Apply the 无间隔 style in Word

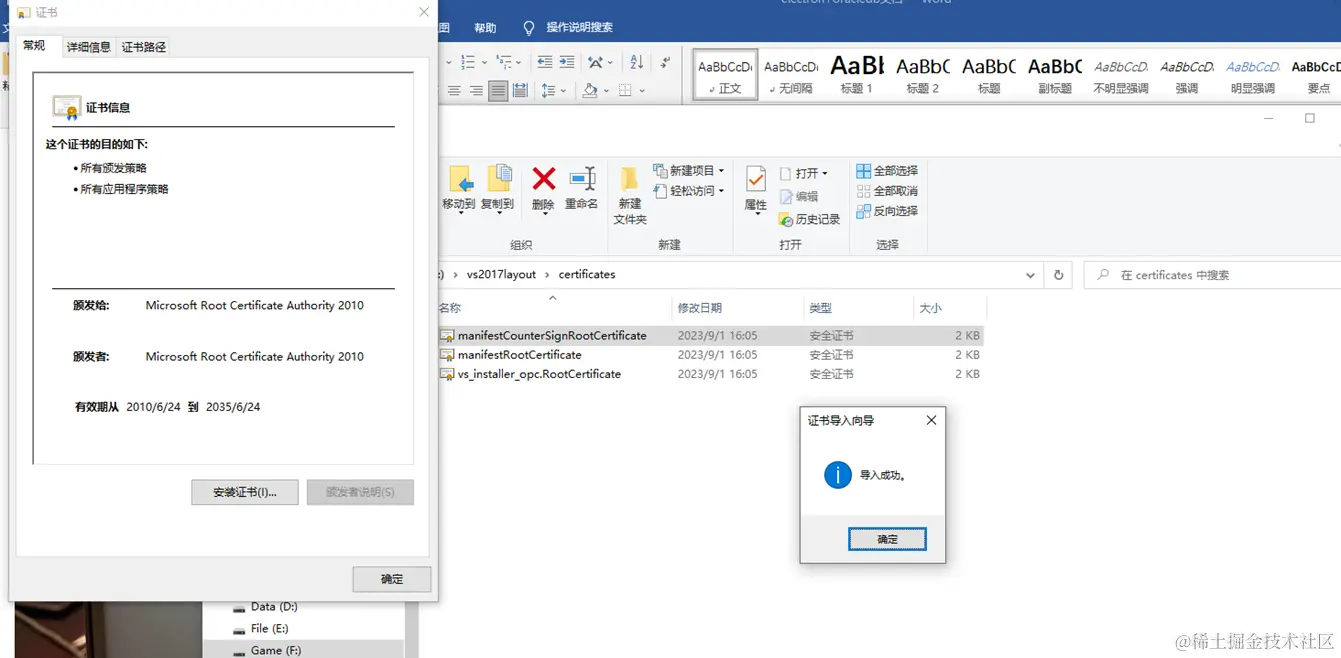pyautogui.click(x=791, y=75)
